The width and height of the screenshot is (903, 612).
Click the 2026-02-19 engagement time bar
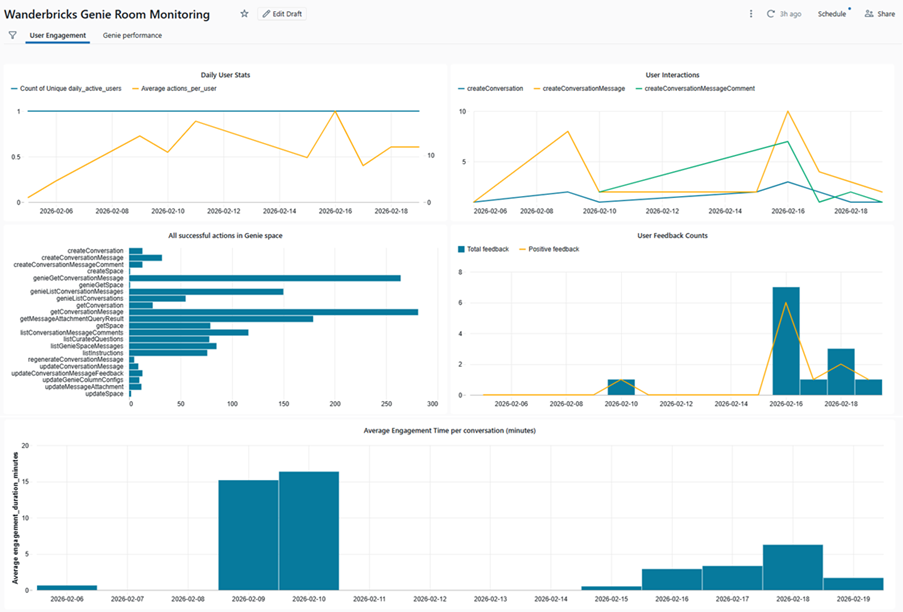coord(853,584)
